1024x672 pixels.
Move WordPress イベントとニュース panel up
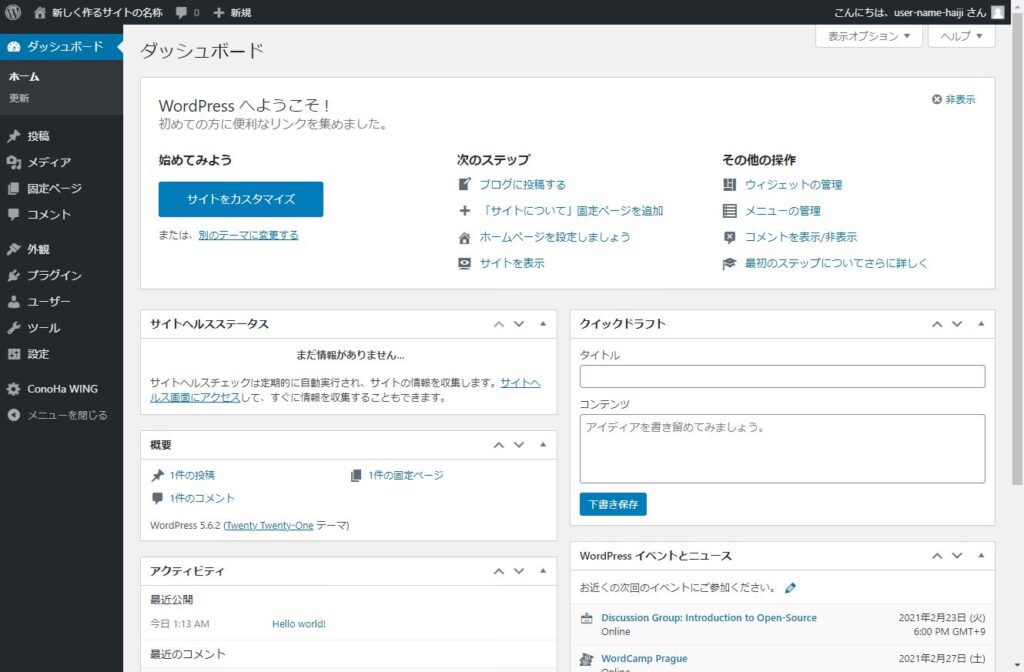(936, 556)
